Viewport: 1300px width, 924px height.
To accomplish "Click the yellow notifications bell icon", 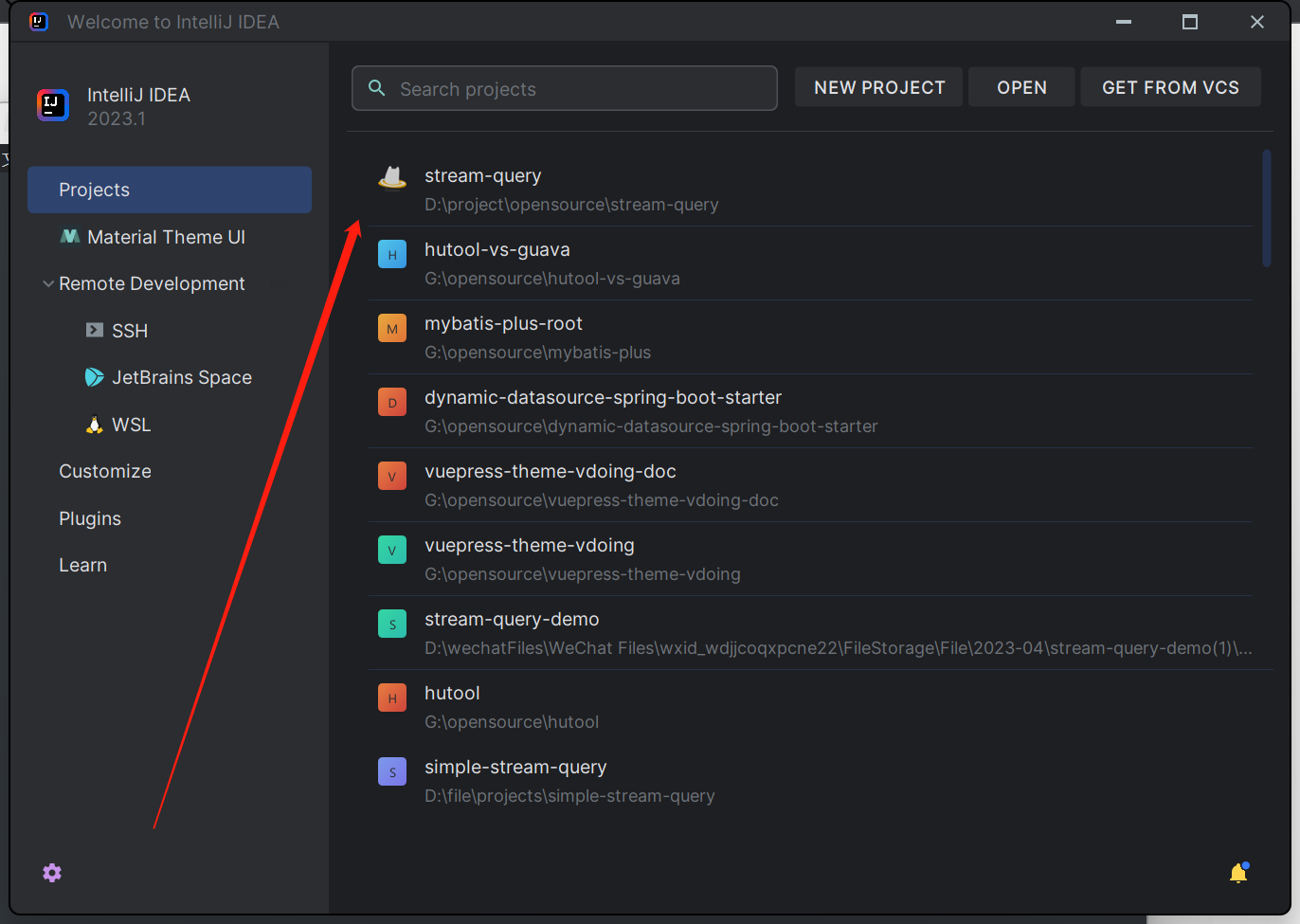I will click(1238, 873).
